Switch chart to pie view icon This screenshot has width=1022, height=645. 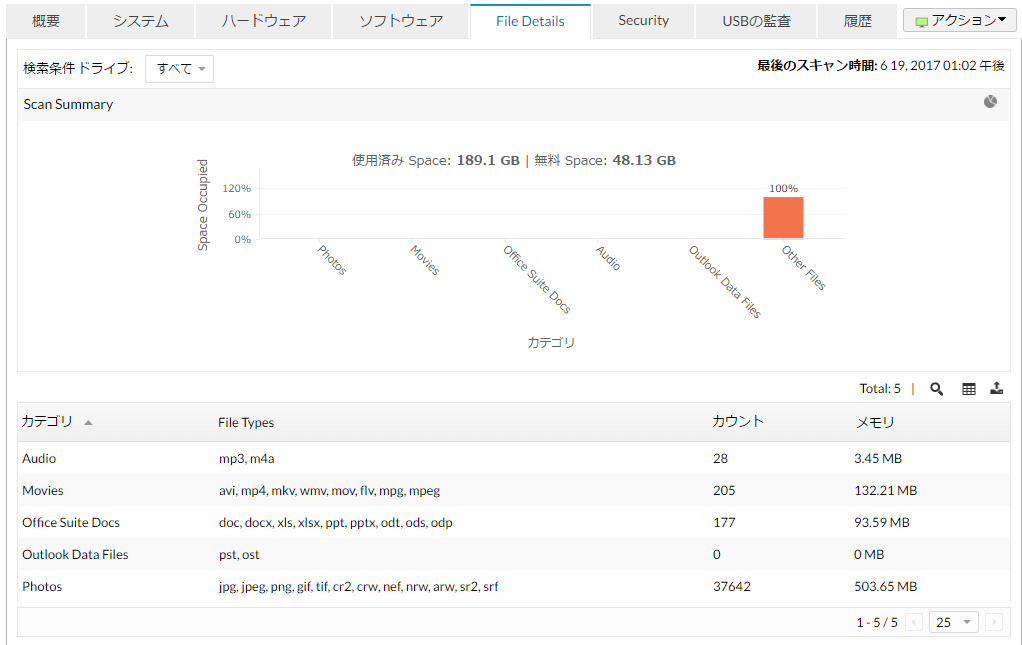tap(990, 102)
